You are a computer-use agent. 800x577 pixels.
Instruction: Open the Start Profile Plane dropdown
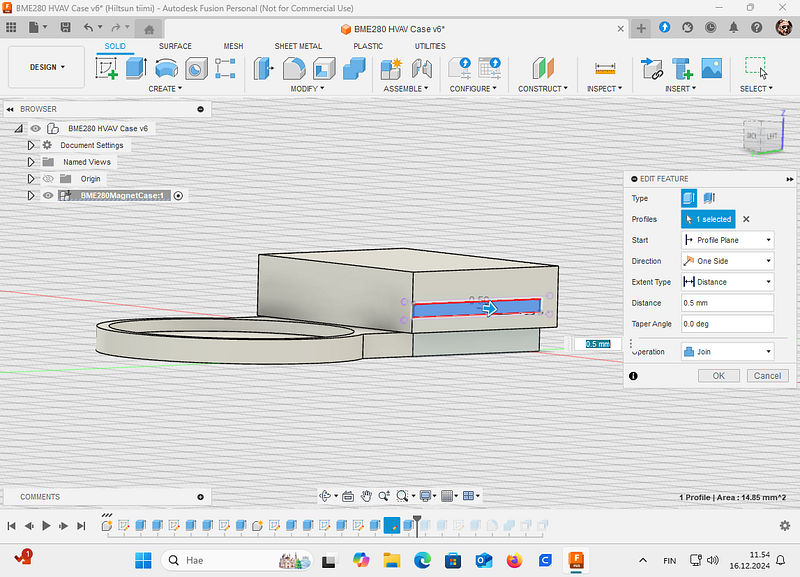(x=728, y=240)
